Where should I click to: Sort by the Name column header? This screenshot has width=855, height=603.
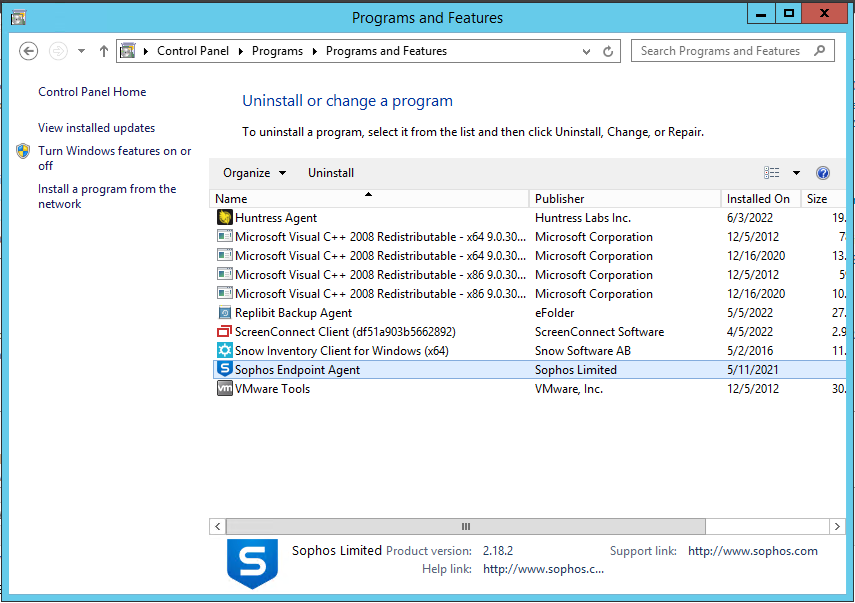click(369, 198)
